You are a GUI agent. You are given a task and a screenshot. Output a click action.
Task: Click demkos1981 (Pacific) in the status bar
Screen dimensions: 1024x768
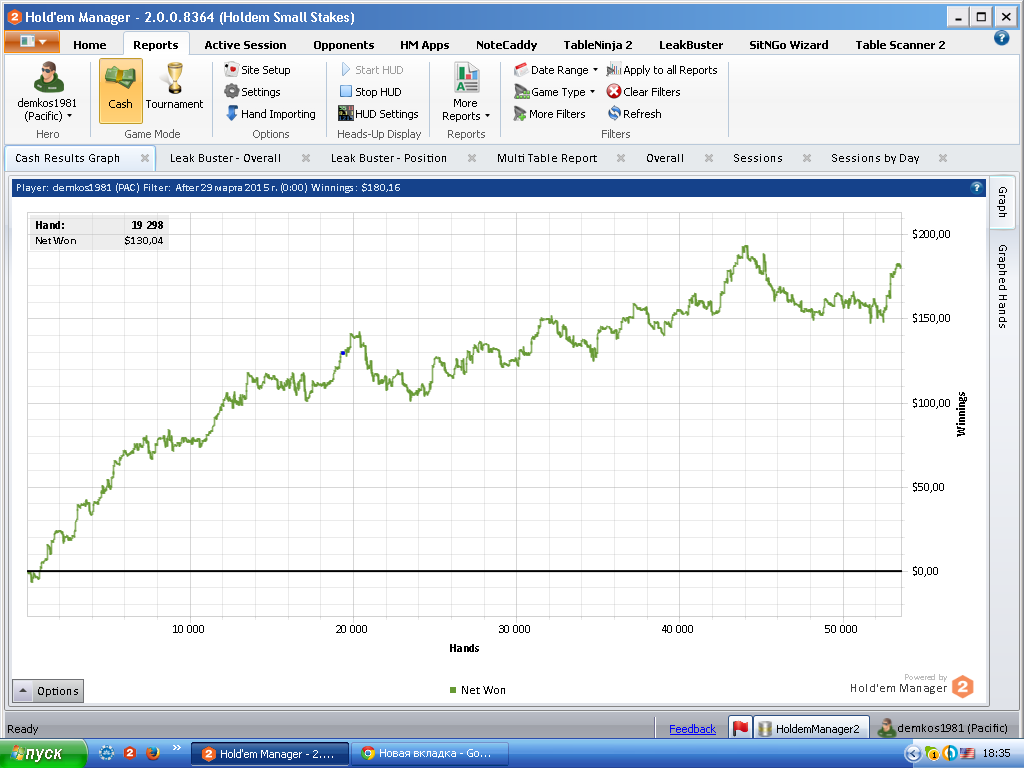[943, 728]
